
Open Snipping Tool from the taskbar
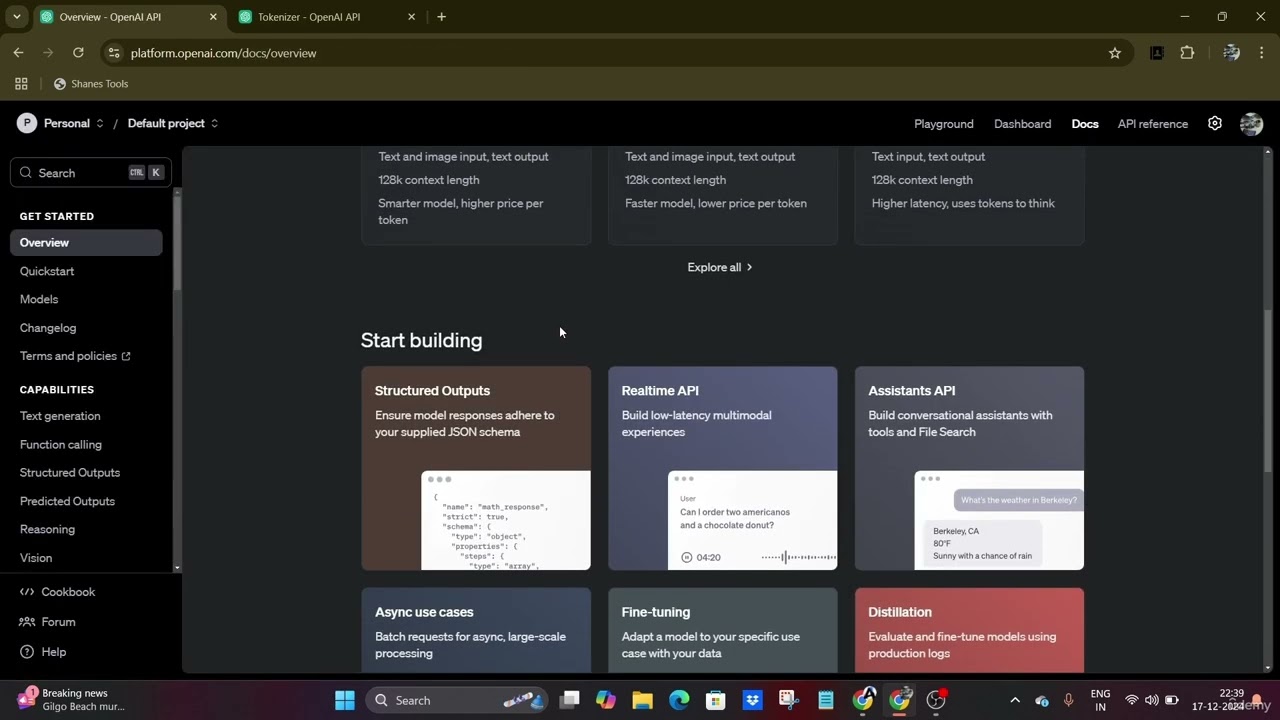click(788, 700)
